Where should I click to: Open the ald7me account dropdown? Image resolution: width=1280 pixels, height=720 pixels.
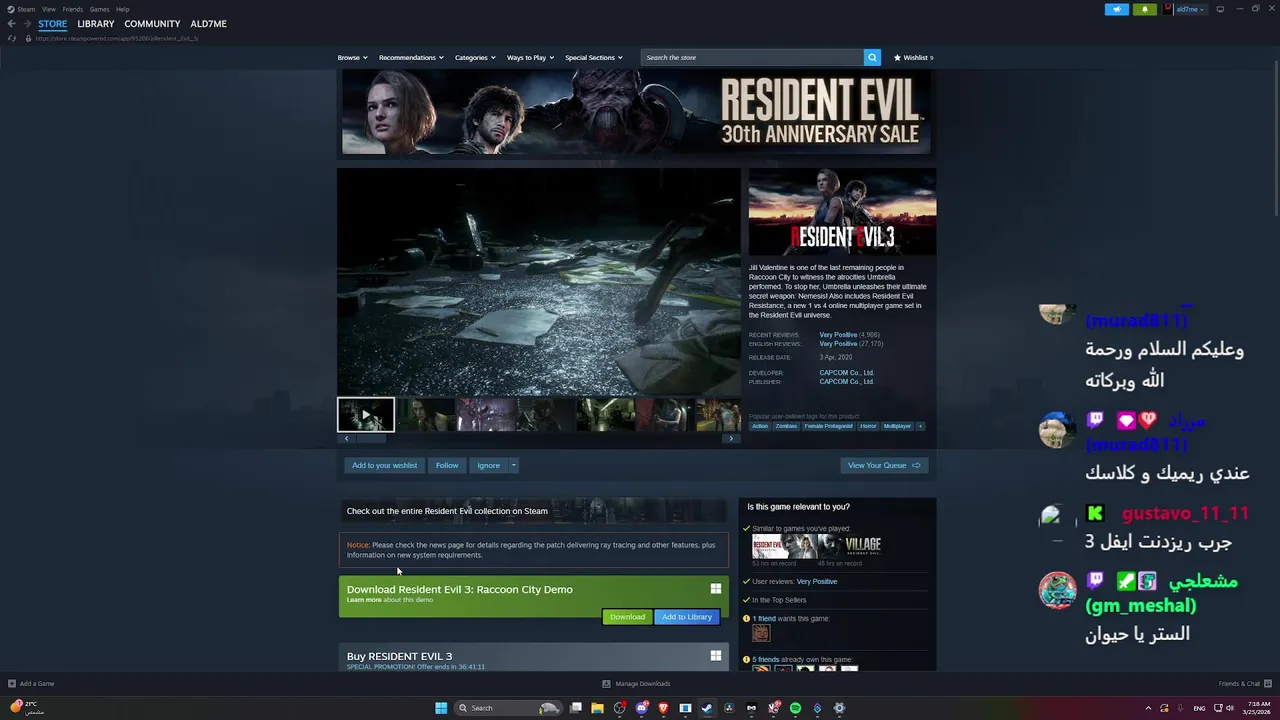click(x=1190, y=9)
